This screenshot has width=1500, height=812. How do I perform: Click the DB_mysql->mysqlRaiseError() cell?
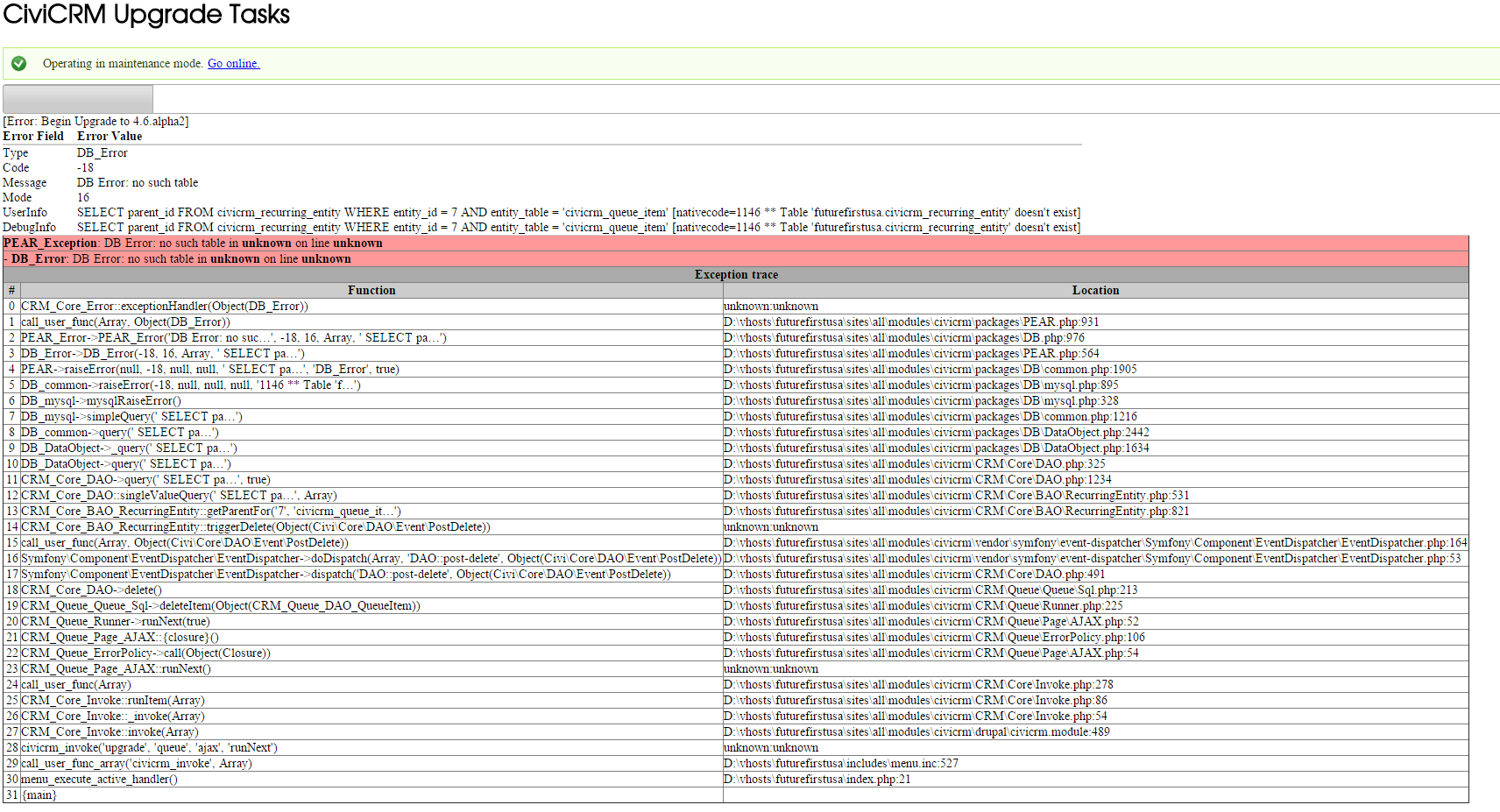pos(371,401)
